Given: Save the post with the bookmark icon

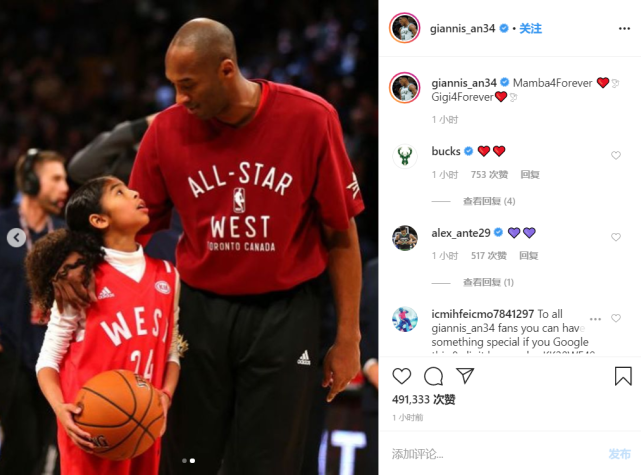Looking at the screenshot, I should [623, 376].
